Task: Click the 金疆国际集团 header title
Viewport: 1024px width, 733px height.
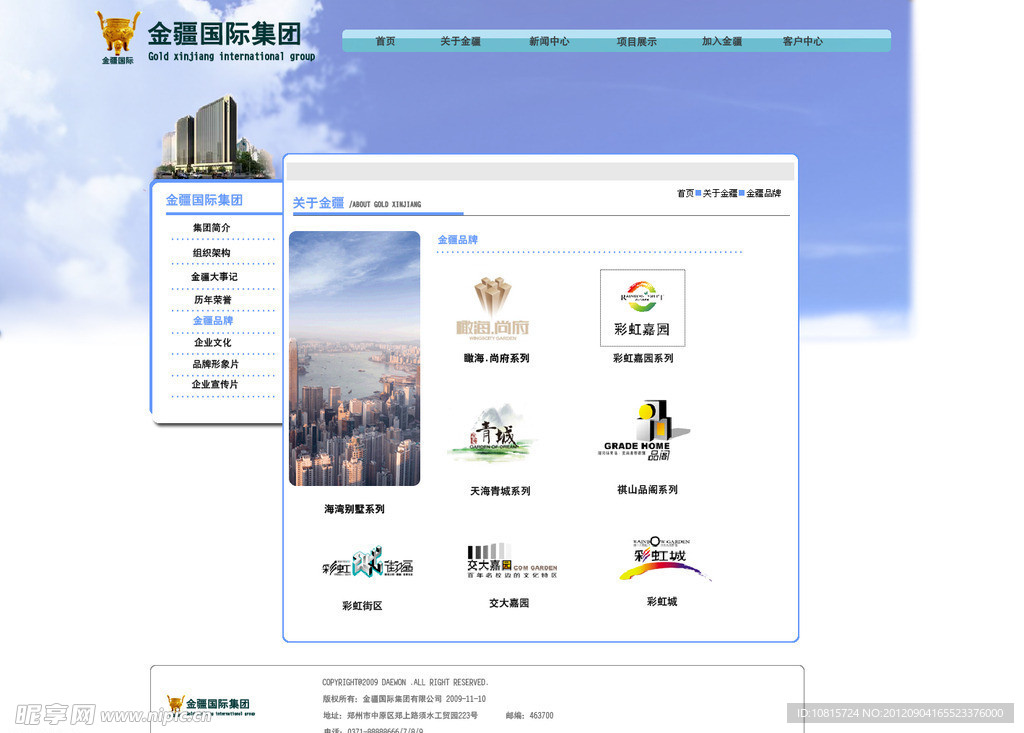Action: tap(225, 34)
